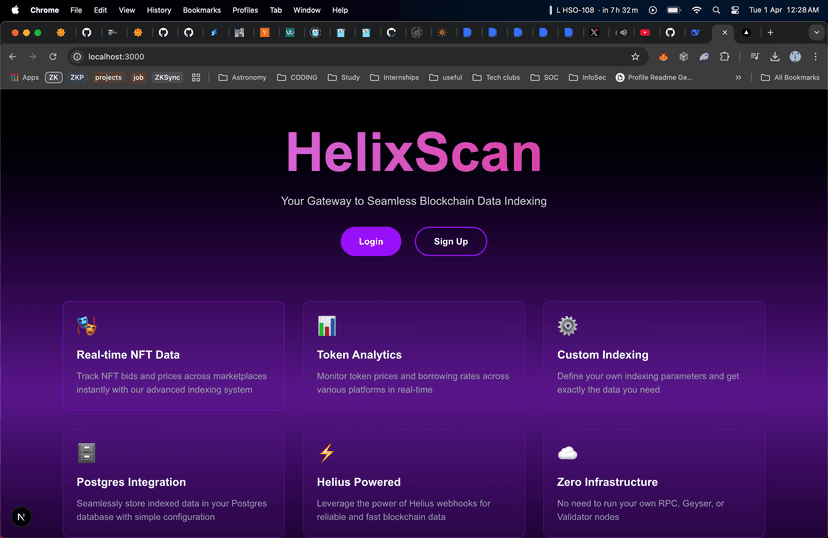The width and height of the screenshot is (828, 538).
Task: Click the Login button
Action: click(371, 241)
